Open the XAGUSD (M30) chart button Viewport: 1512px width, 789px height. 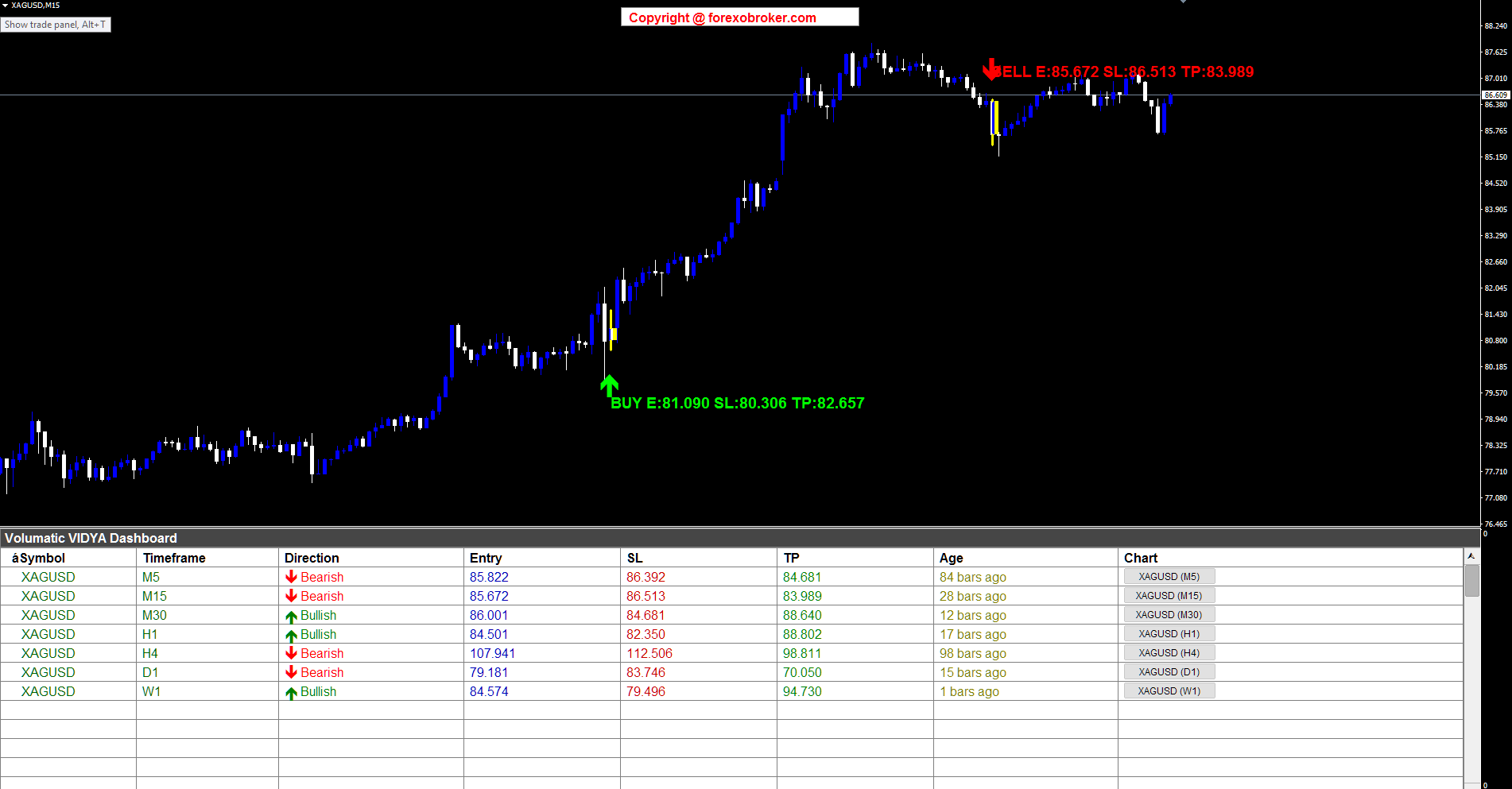(x=1169, y=615)
